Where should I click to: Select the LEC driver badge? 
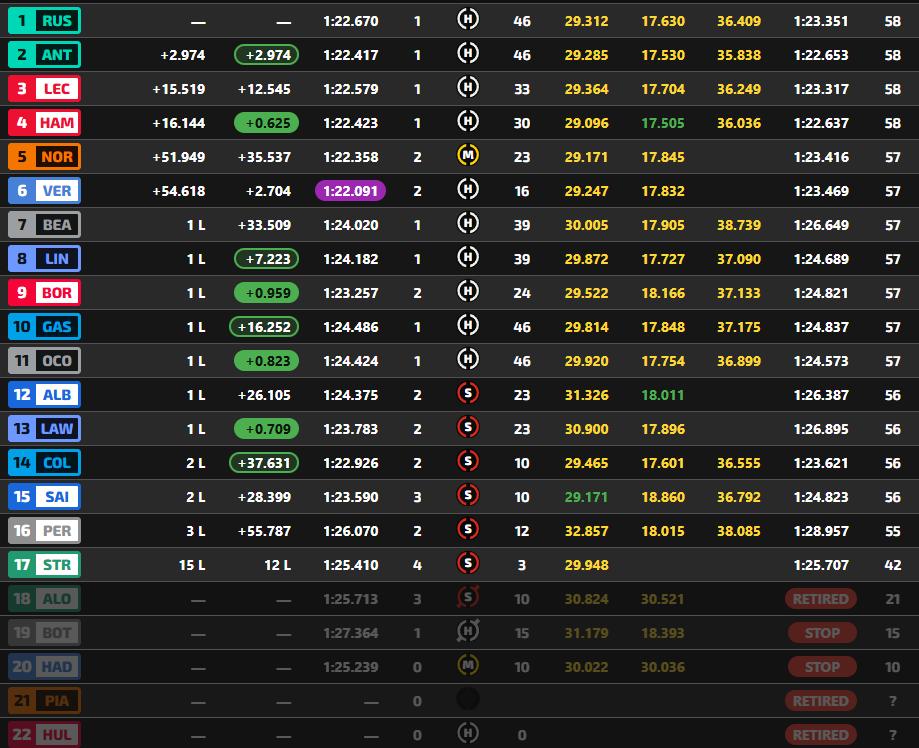click(x=45, y=89)
